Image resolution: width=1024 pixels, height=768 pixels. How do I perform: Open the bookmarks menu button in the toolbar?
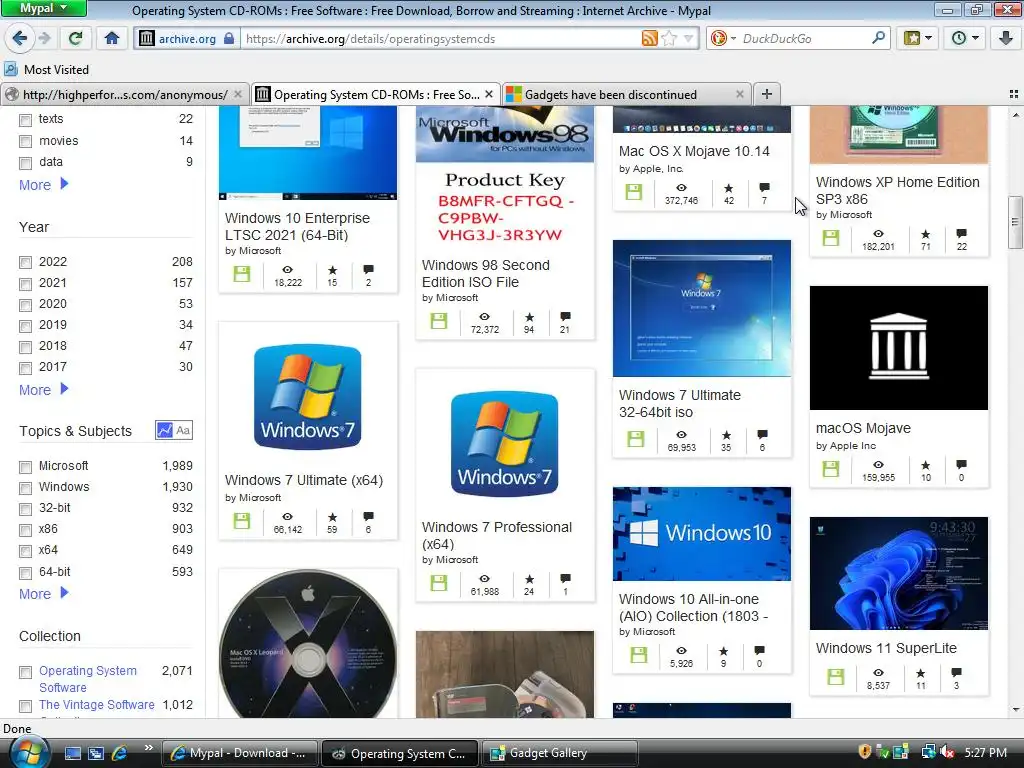point(918,39)
